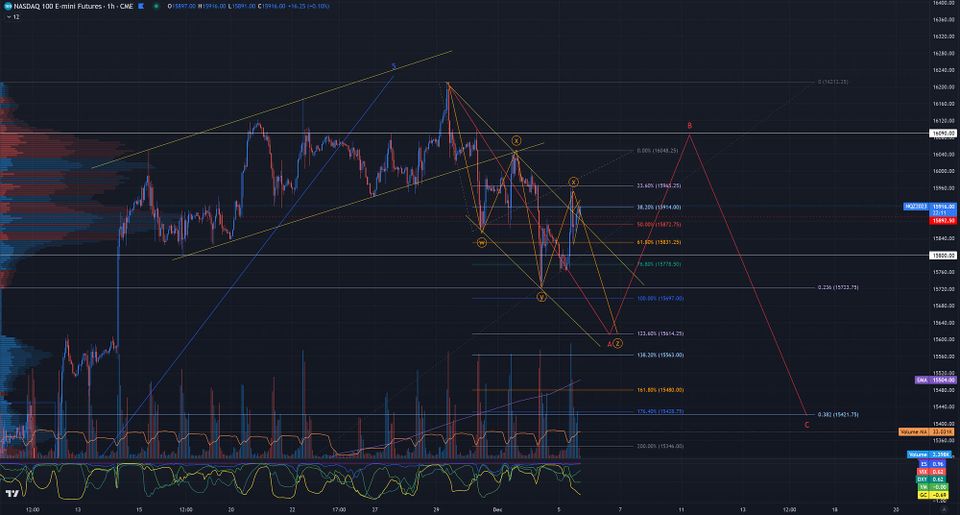Click the 16200.00 price axis label
Screen dimensions: 960x515
pos(943,87)
